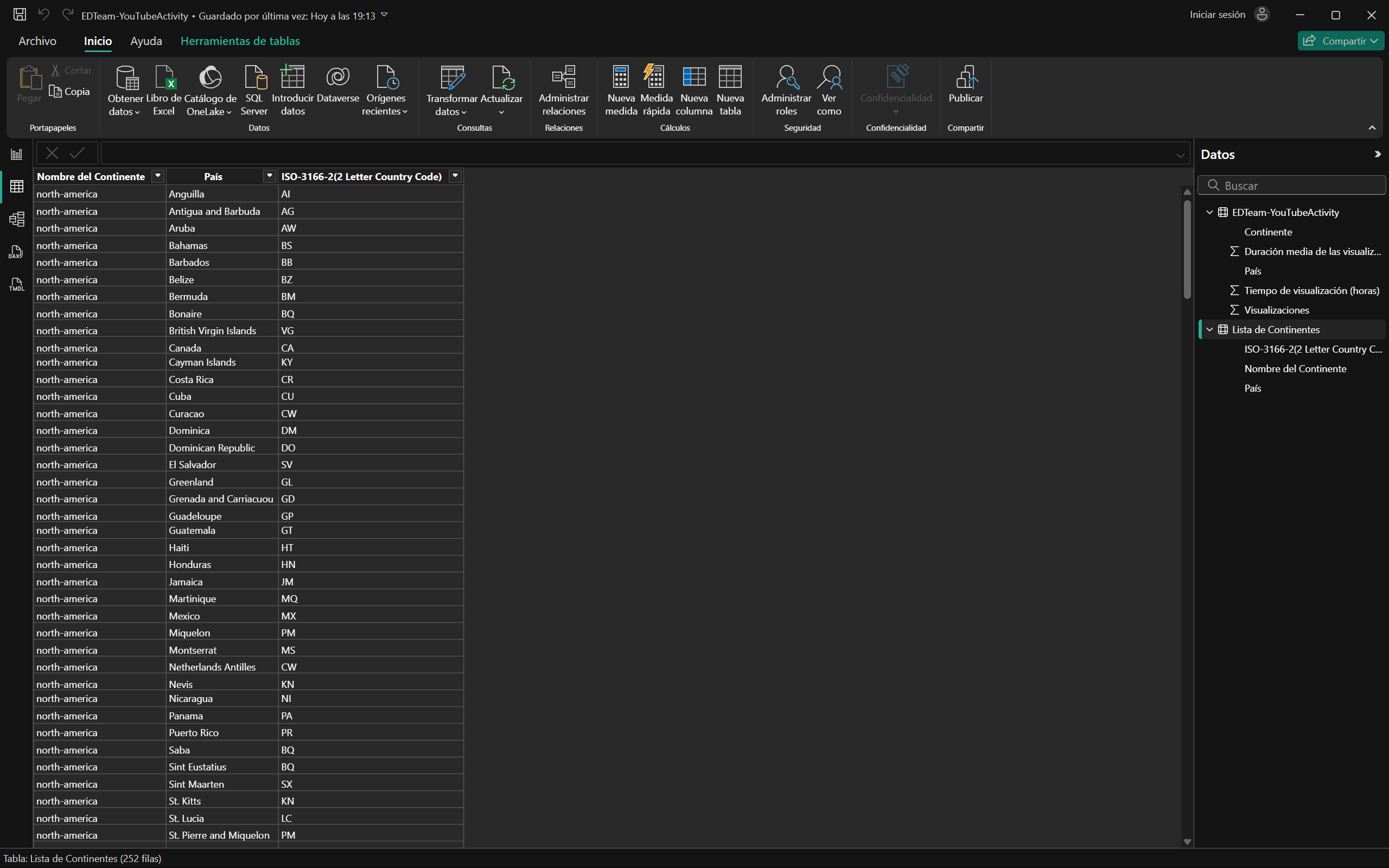Click Iniciar sesión
This screenshot has height=868, width=1389.
click(x=1218, y=15)
